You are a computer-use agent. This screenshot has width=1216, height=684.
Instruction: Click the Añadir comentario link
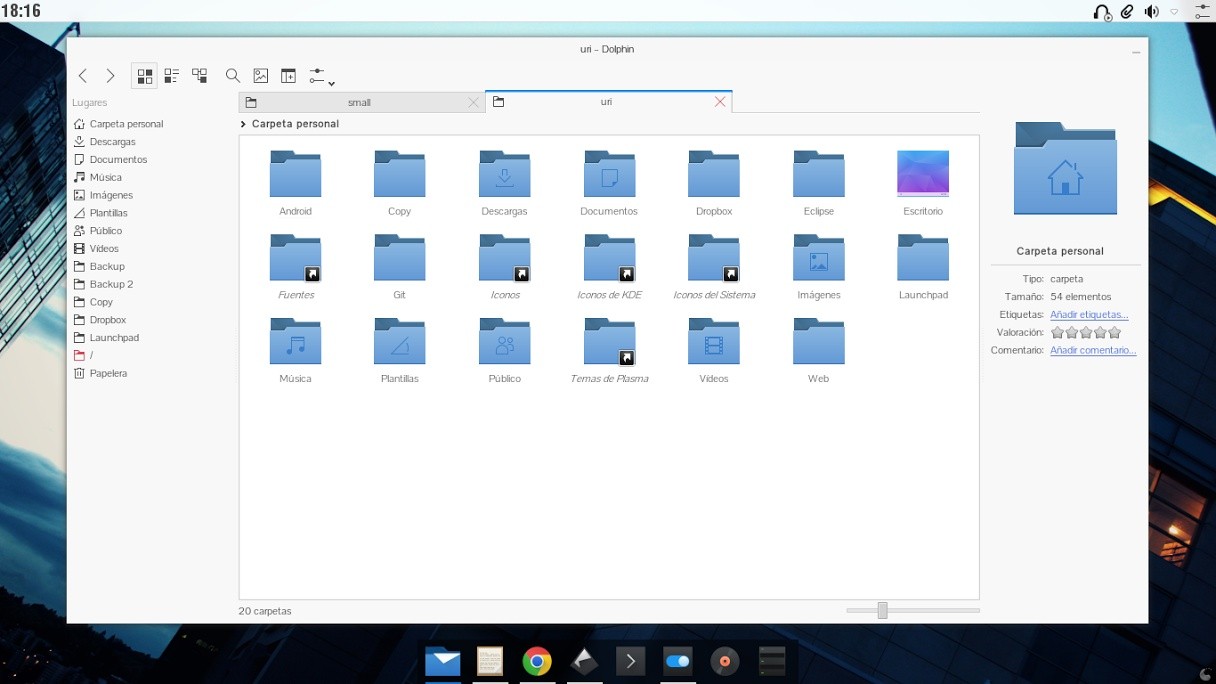1093,350
